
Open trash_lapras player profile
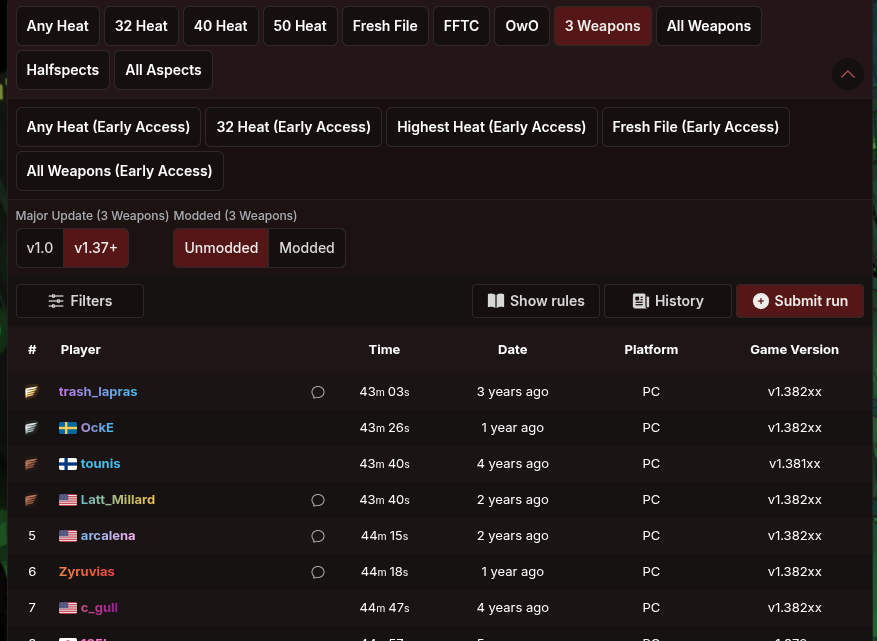coord(98,392)
